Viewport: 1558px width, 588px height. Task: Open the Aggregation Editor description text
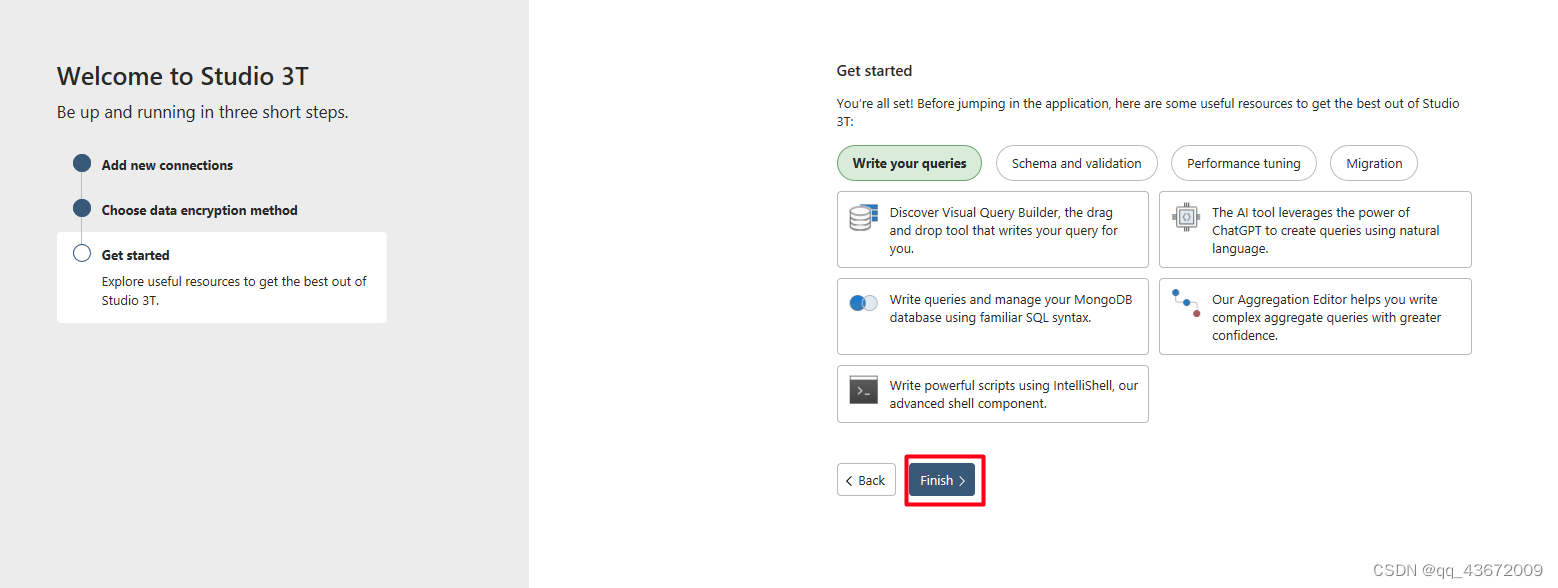click(1327, 317)
